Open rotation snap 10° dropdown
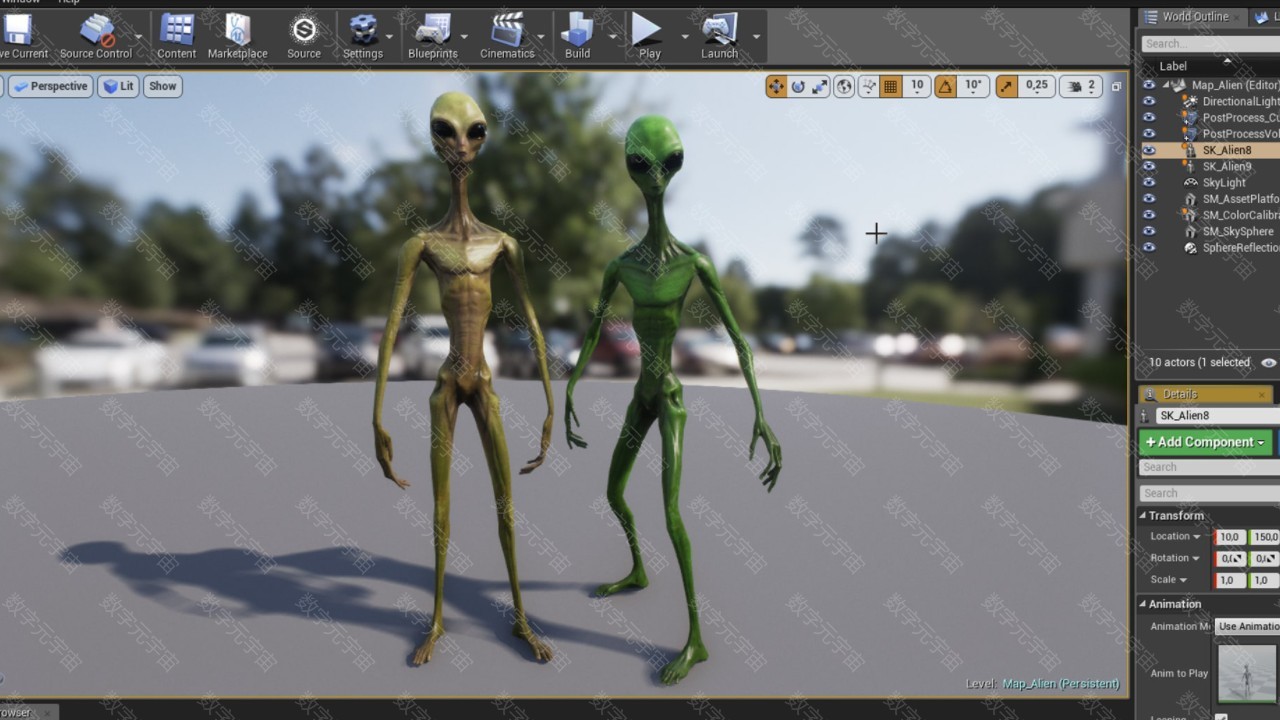Image resolution: width=1280 pixels, height=720 pixels. [973, 87]
